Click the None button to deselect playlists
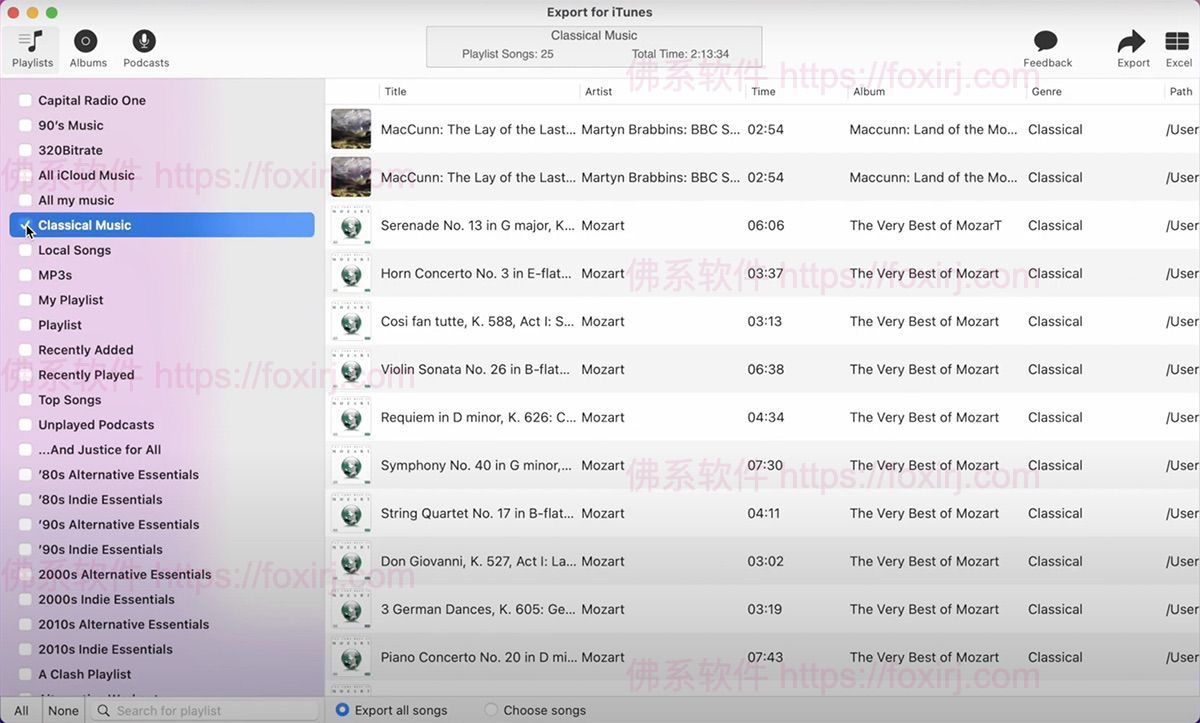The width and height of the screenshot is (1200, 723). tap(63, 710)
